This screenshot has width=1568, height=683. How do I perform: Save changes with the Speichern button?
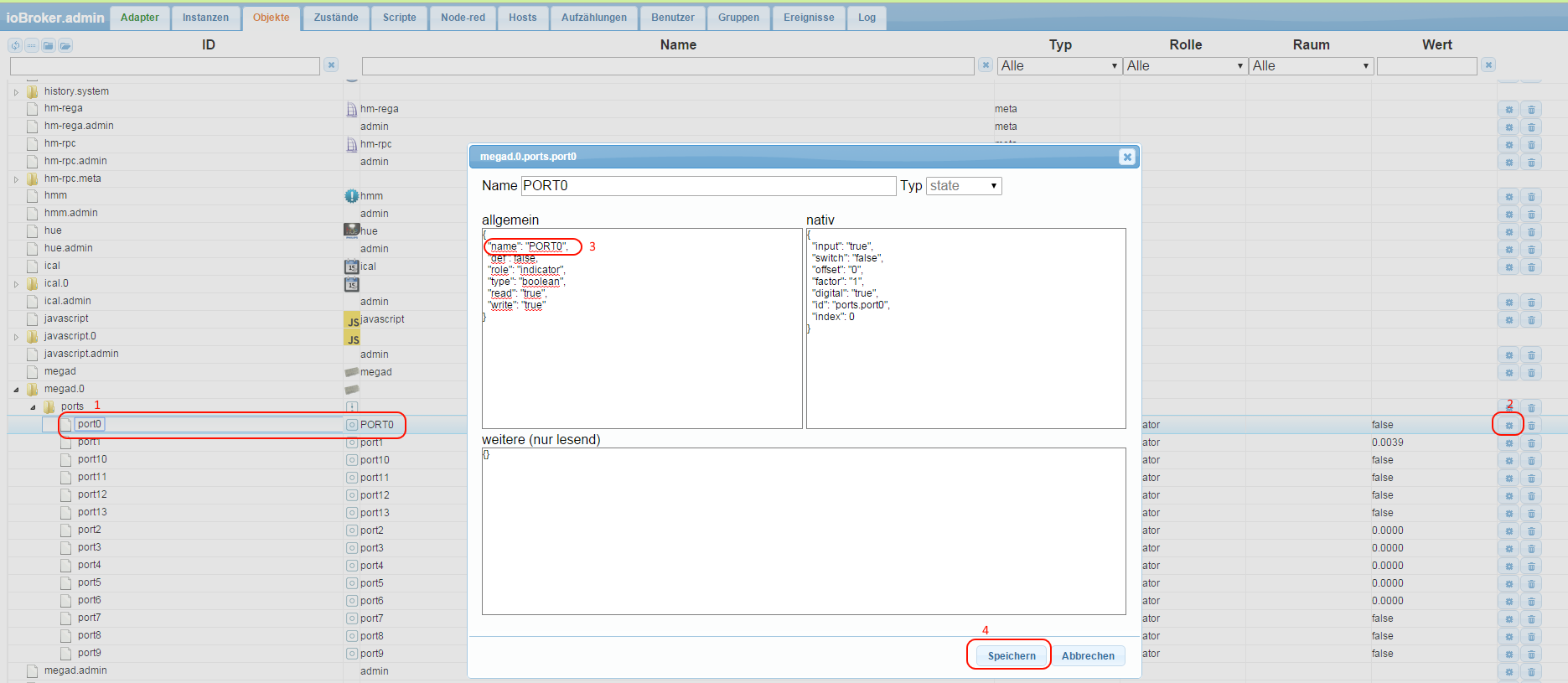point(1012,656)
